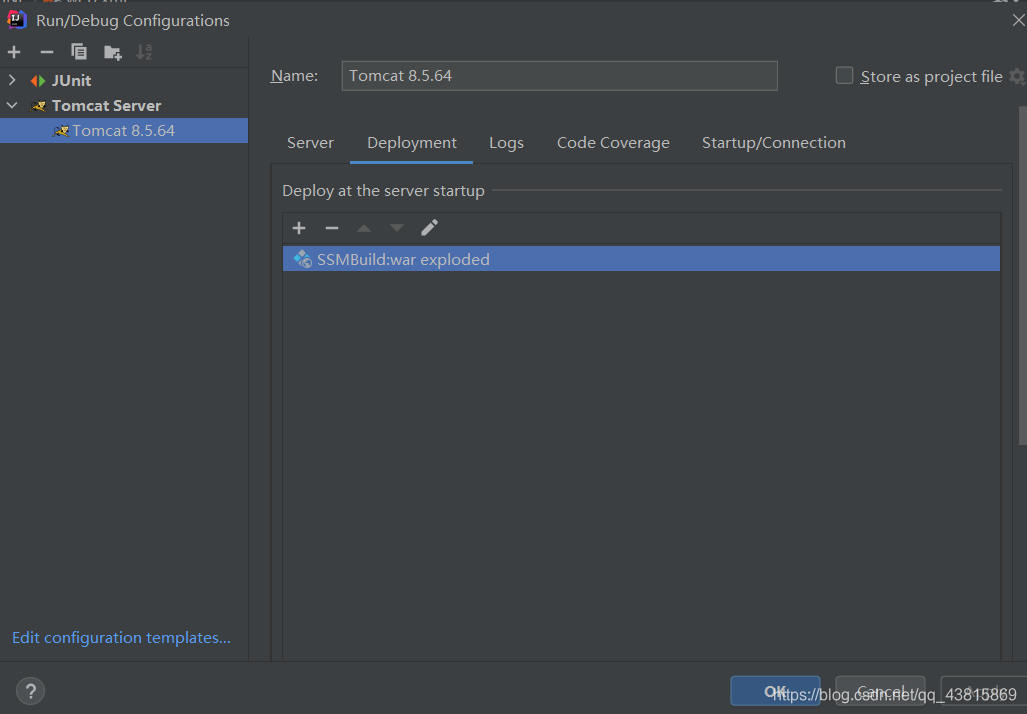
Task: Open Edit configuration templates link
Action: pyautogui.click(x=121, y=637)
